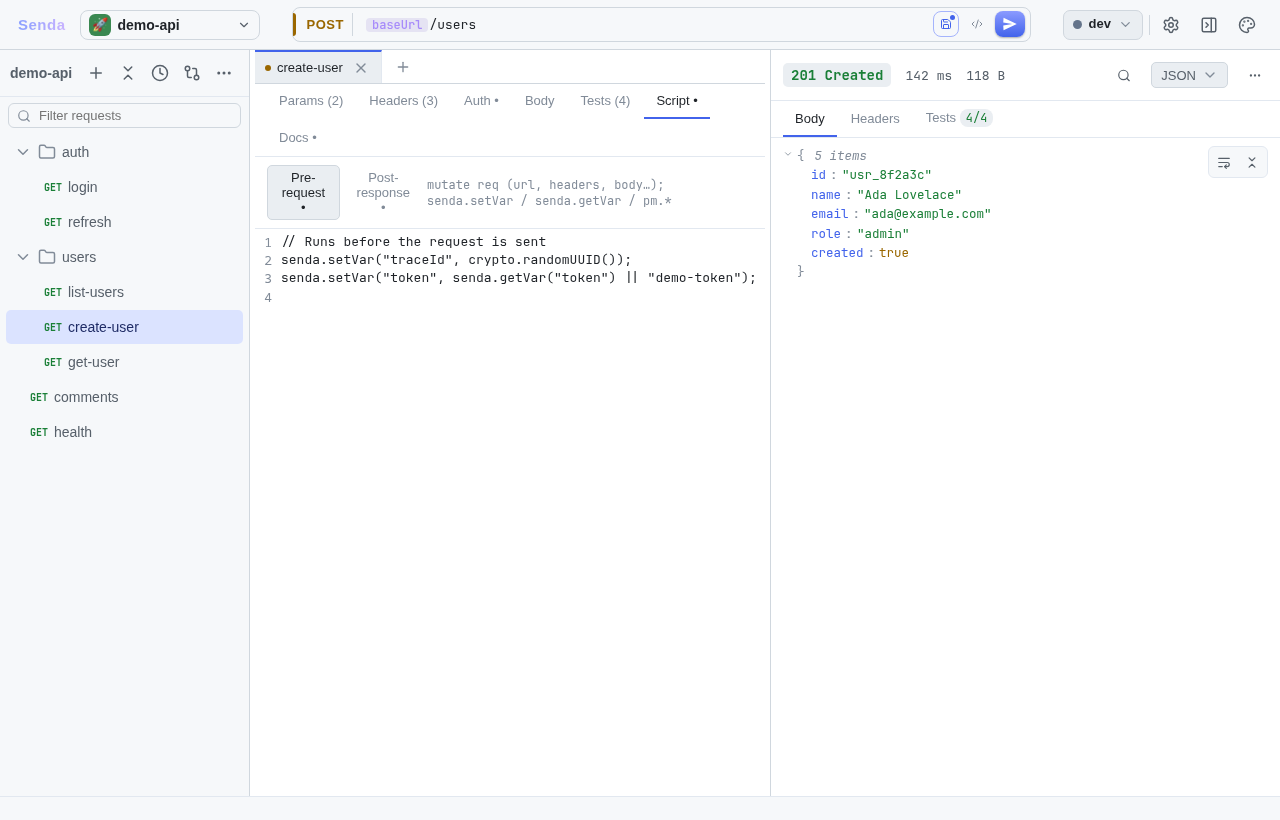Image resolution: width=1280 pixels, height=820 pixels.
Task: Select the Script tab
Action: (677, 100)
